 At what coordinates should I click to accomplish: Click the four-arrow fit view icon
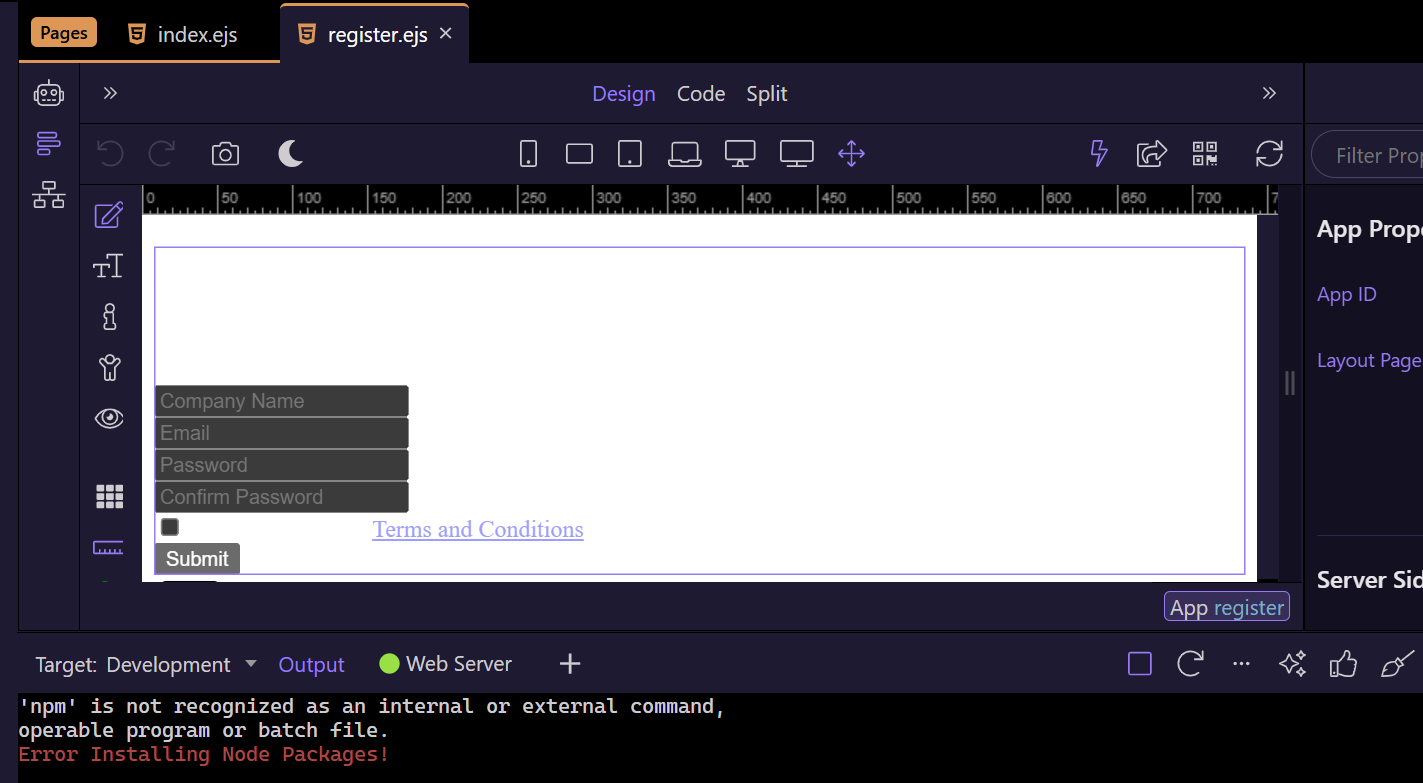click(x=851, y=154)
